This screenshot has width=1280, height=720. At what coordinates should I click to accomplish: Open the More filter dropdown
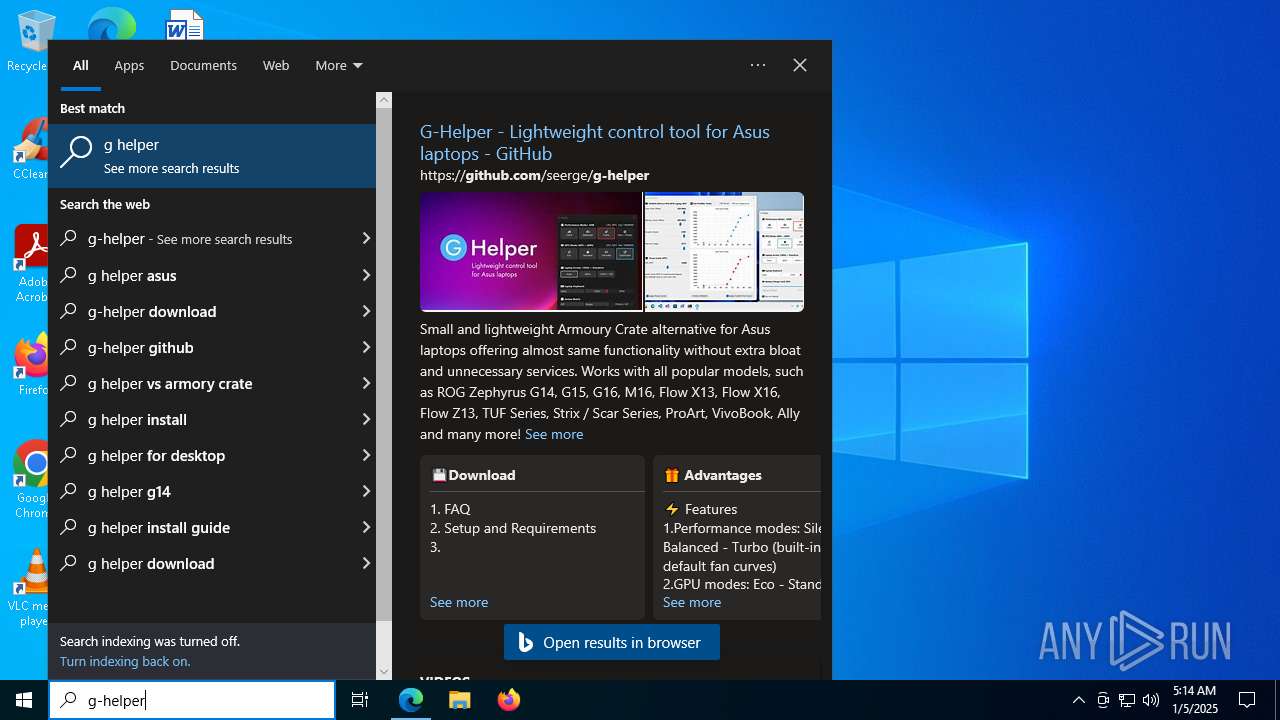(x=339, y=66)
